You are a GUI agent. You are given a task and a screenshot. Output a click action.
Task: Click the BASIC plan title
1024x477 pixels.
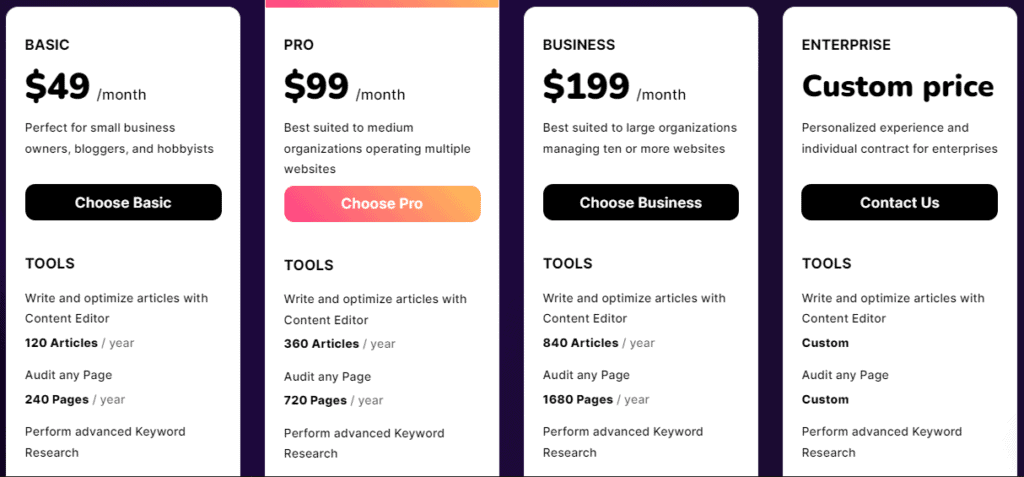(x=47, y=45)
